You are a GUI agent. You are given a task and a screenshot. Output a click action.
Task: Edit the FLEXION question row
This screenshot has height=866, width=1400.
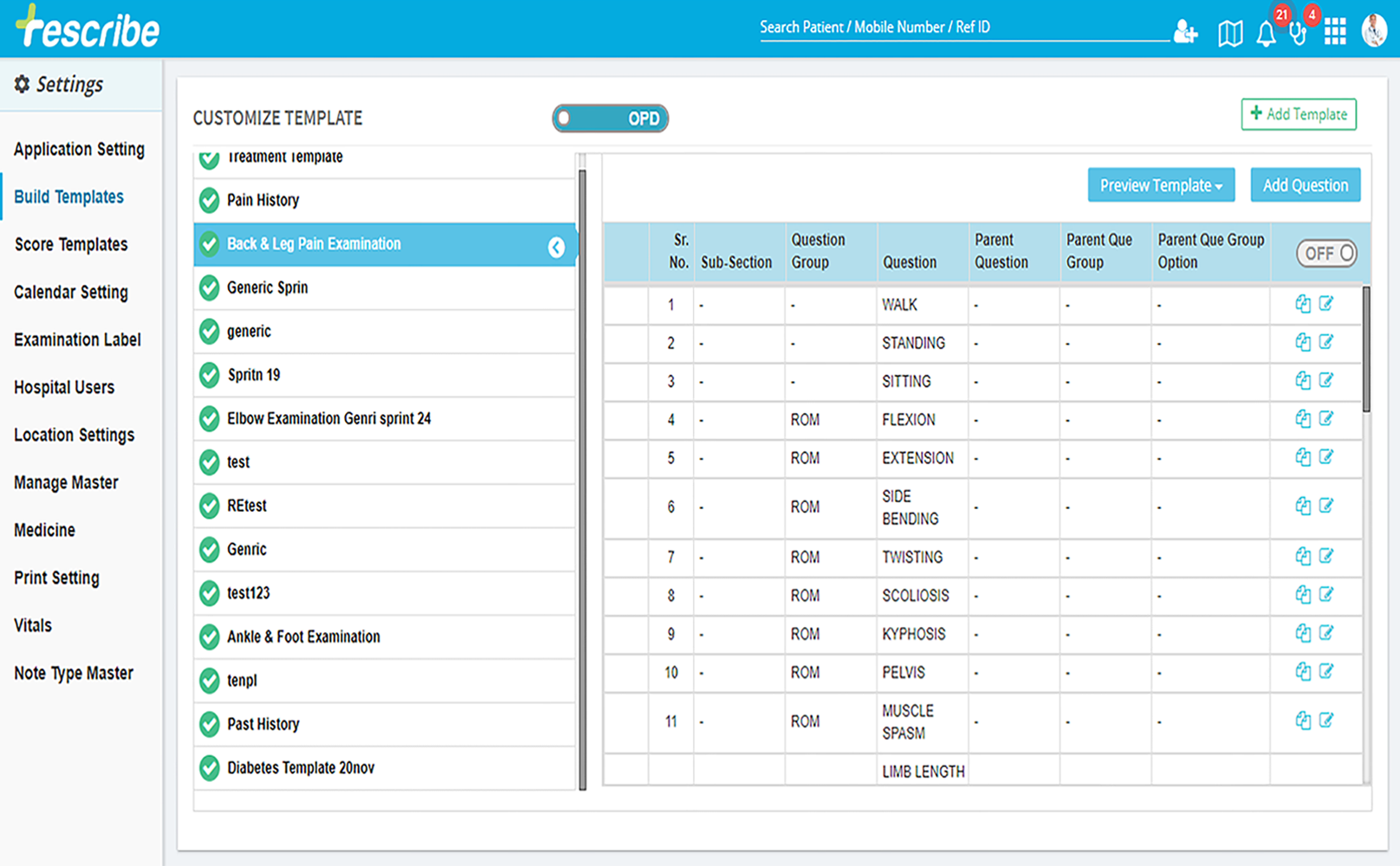[x=1326, y=418]
